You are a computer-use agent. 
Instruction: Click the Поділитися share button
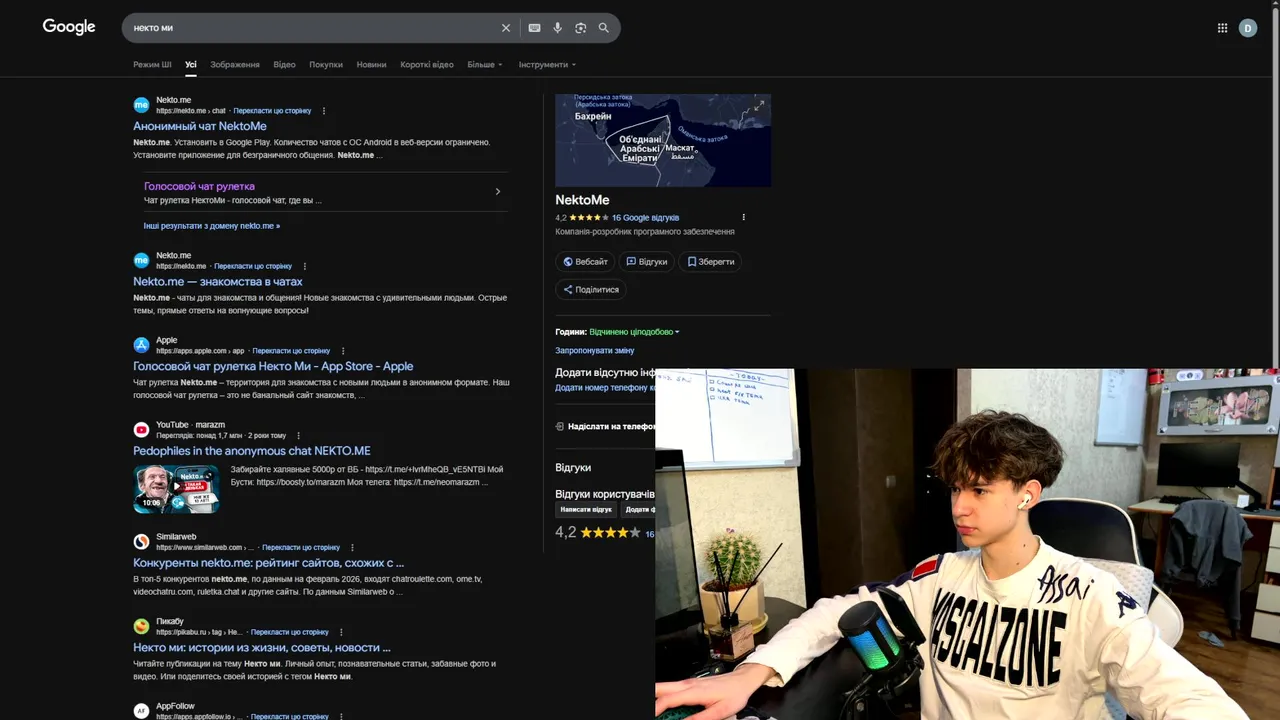coord(591,290)
